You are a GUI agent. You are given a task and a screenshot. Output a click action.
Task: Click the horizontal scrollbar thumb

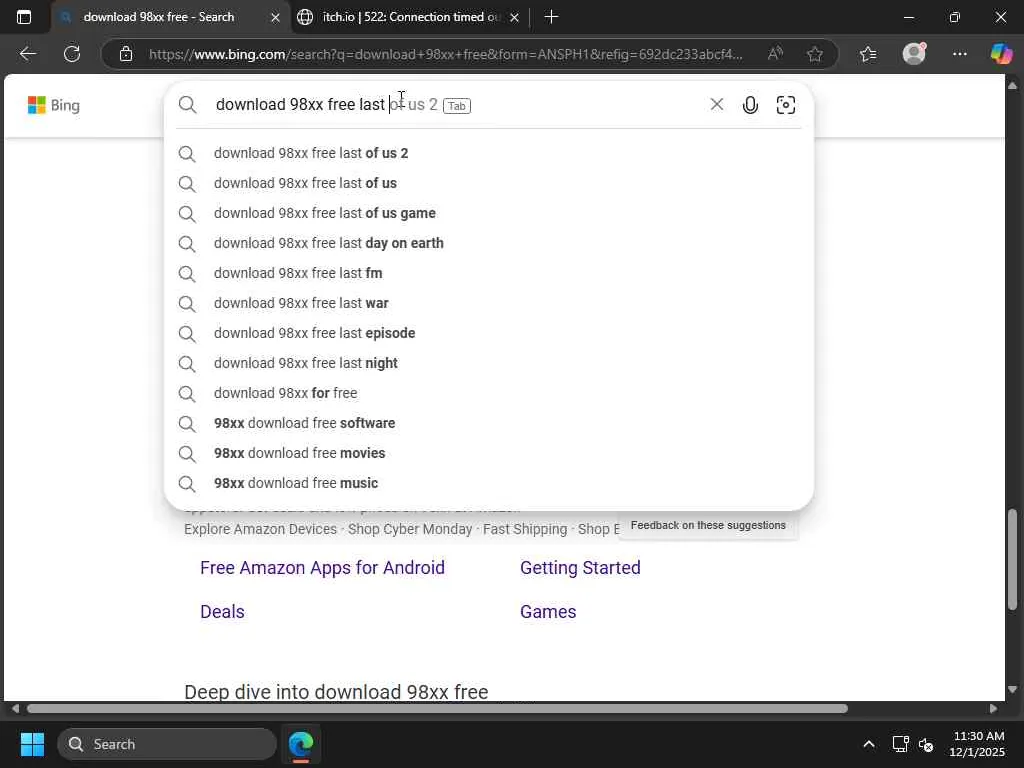(x=438, y=709)
